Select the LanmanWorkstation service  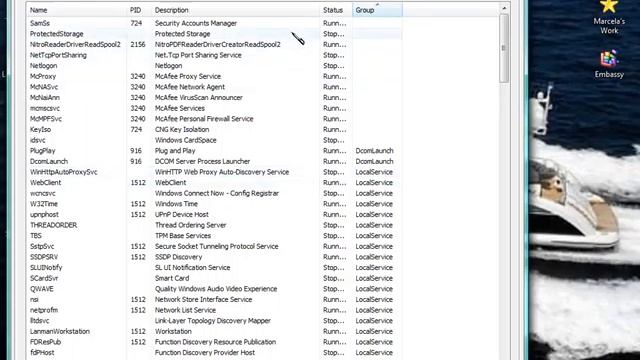point(60,331)
